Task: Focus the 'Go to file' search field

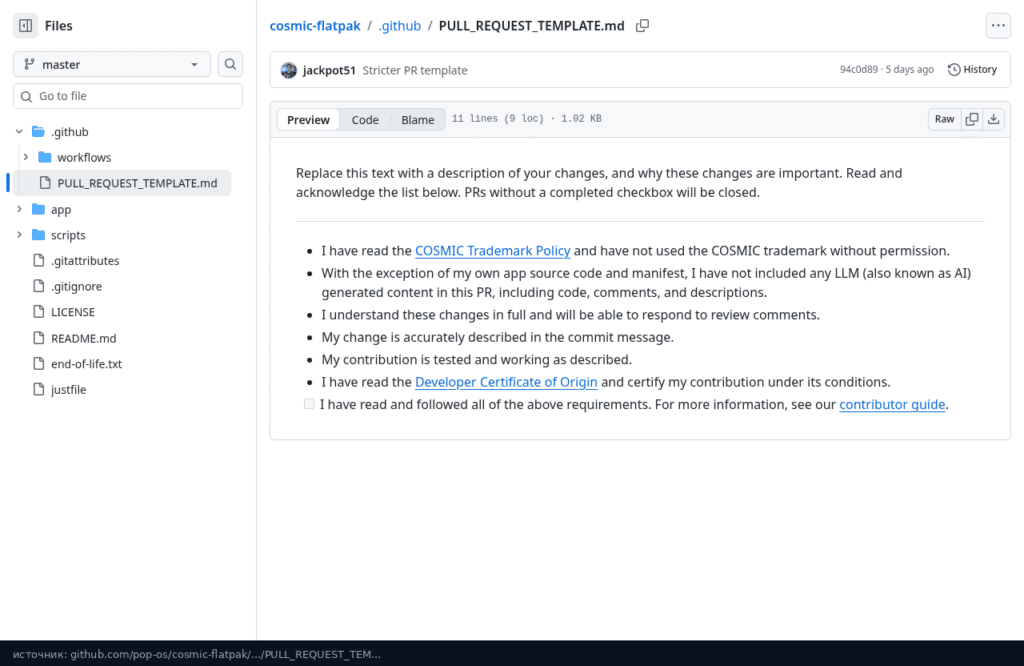Action: point(128,96)
